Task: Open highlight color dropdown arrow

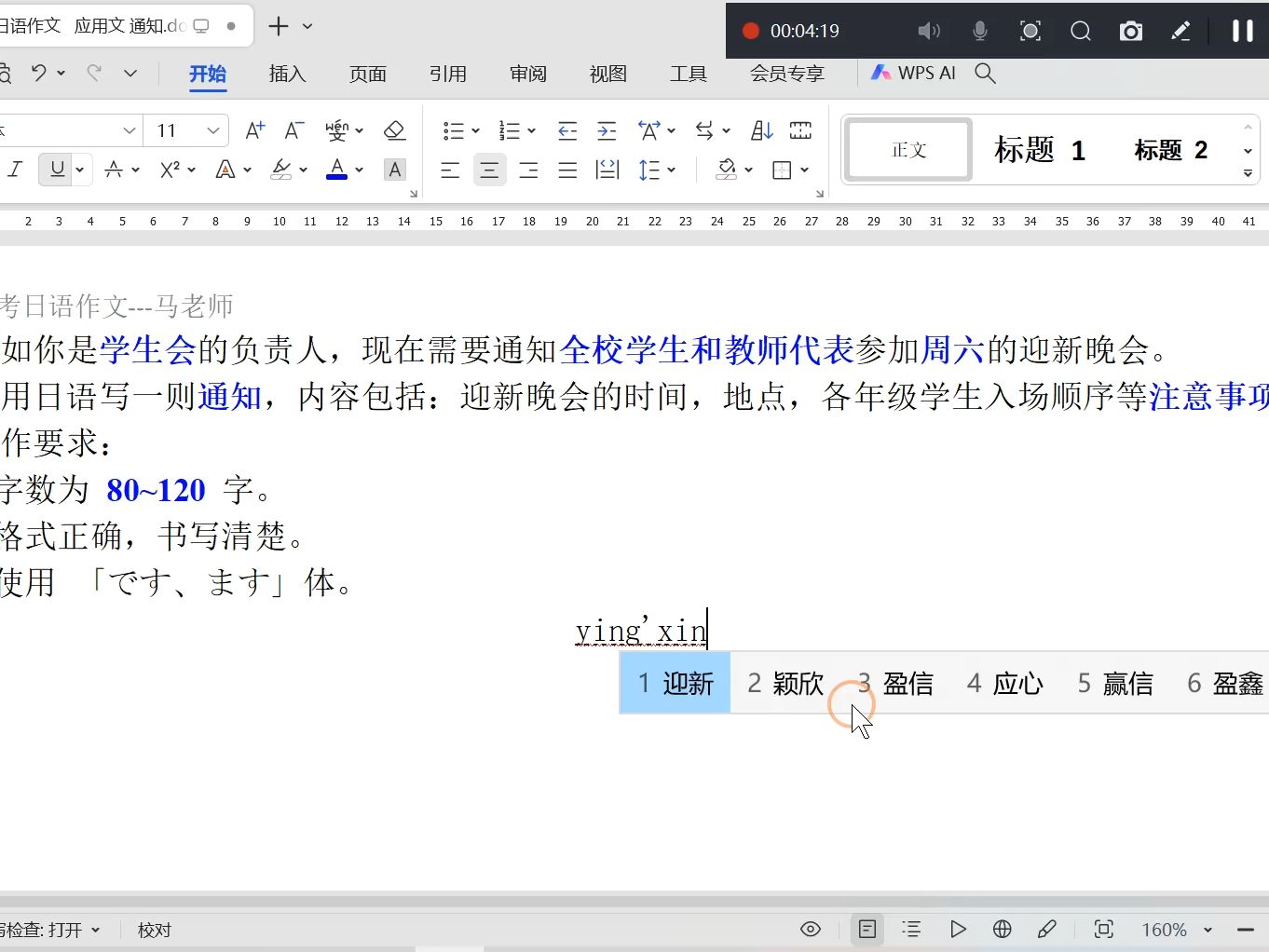Action: [x=303, y=170]
